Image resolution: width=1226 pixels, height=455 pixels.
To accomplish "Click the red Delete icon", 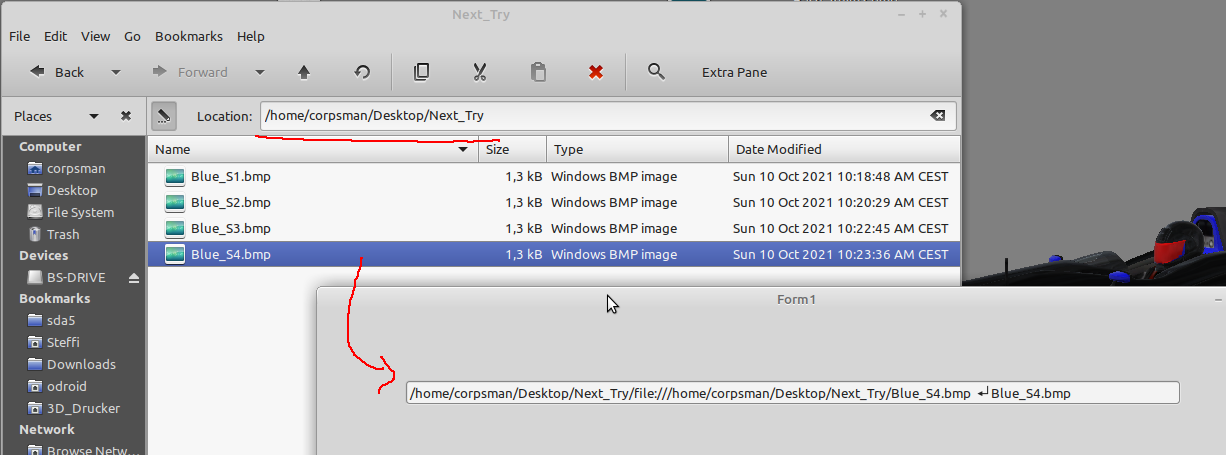I will [596, 72].
